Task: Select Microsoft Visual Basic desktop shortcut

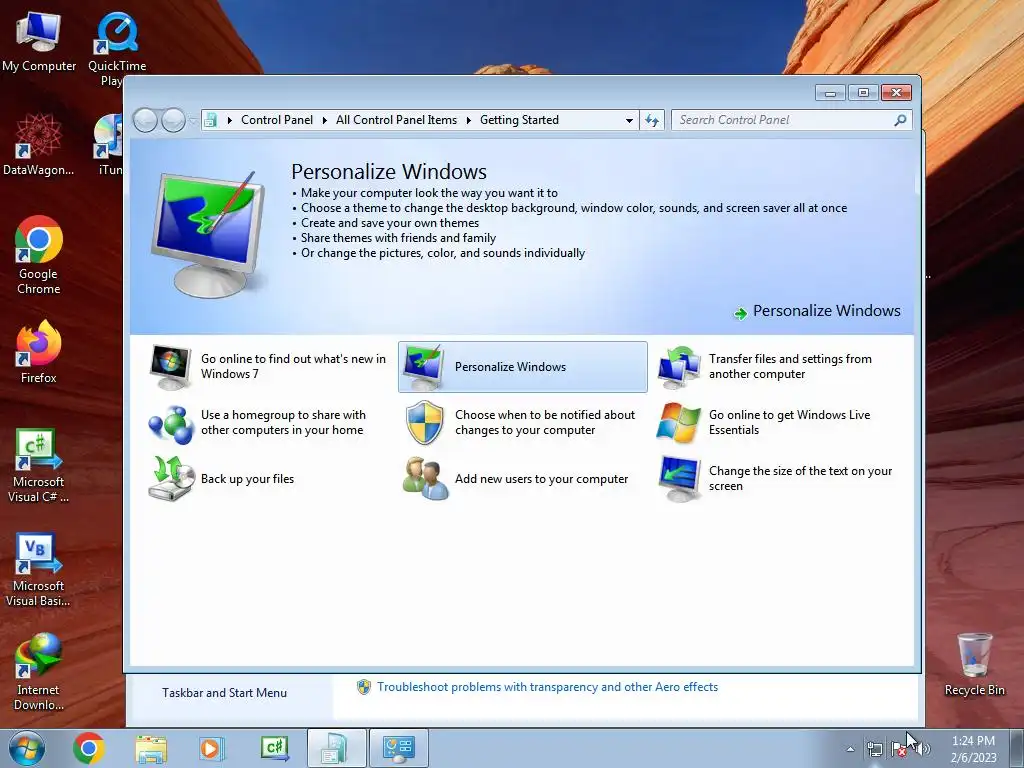Action: click(x=39, y=569)
